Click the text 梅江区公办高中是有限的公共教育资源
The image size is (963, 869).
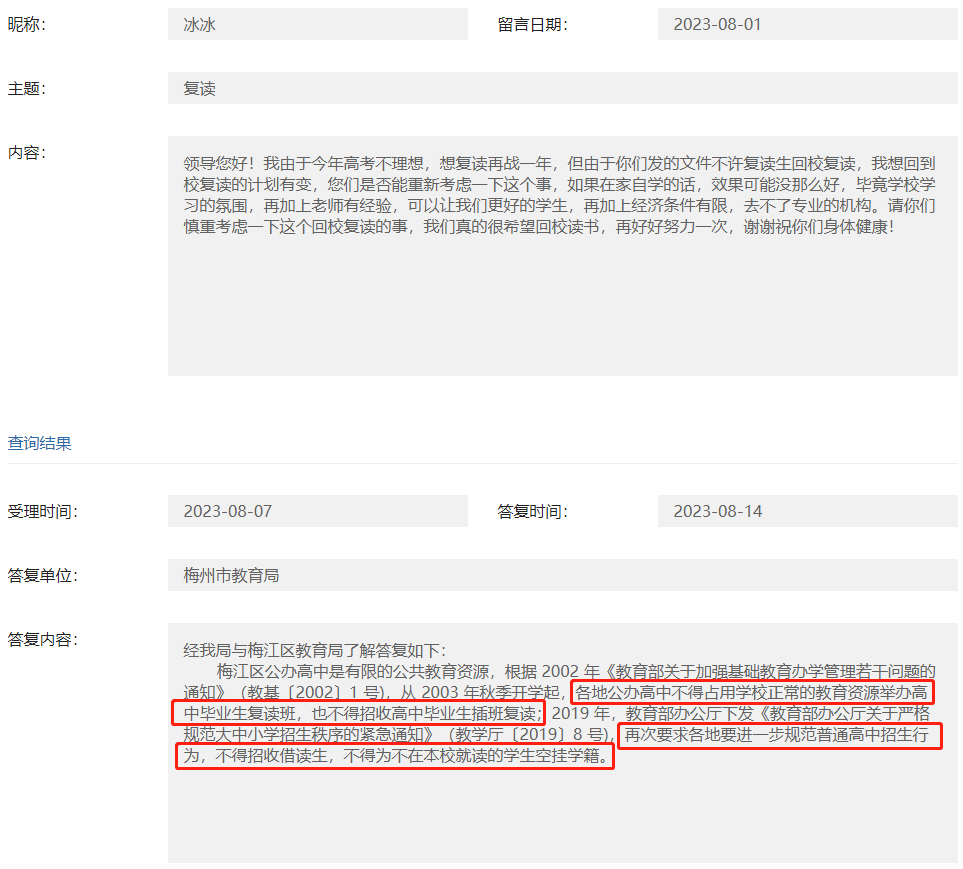(353, 671)
